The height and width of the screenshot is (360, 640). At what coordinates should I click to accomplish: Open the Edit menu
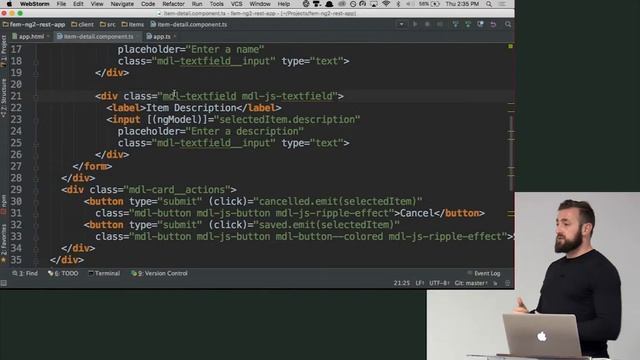78,4
